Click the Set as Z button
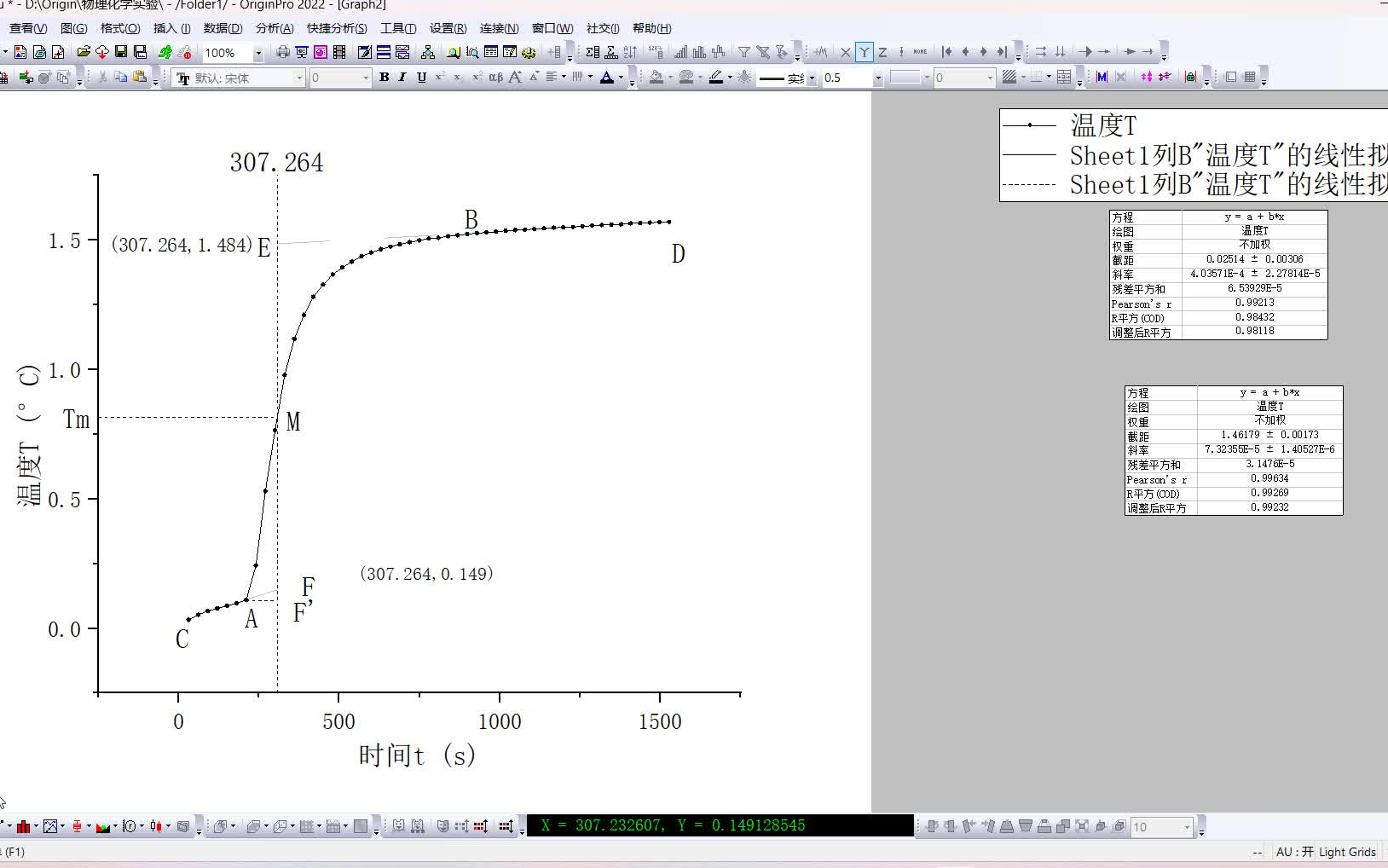The height and width of the screenshot is (868, 1388). point(883,52)
